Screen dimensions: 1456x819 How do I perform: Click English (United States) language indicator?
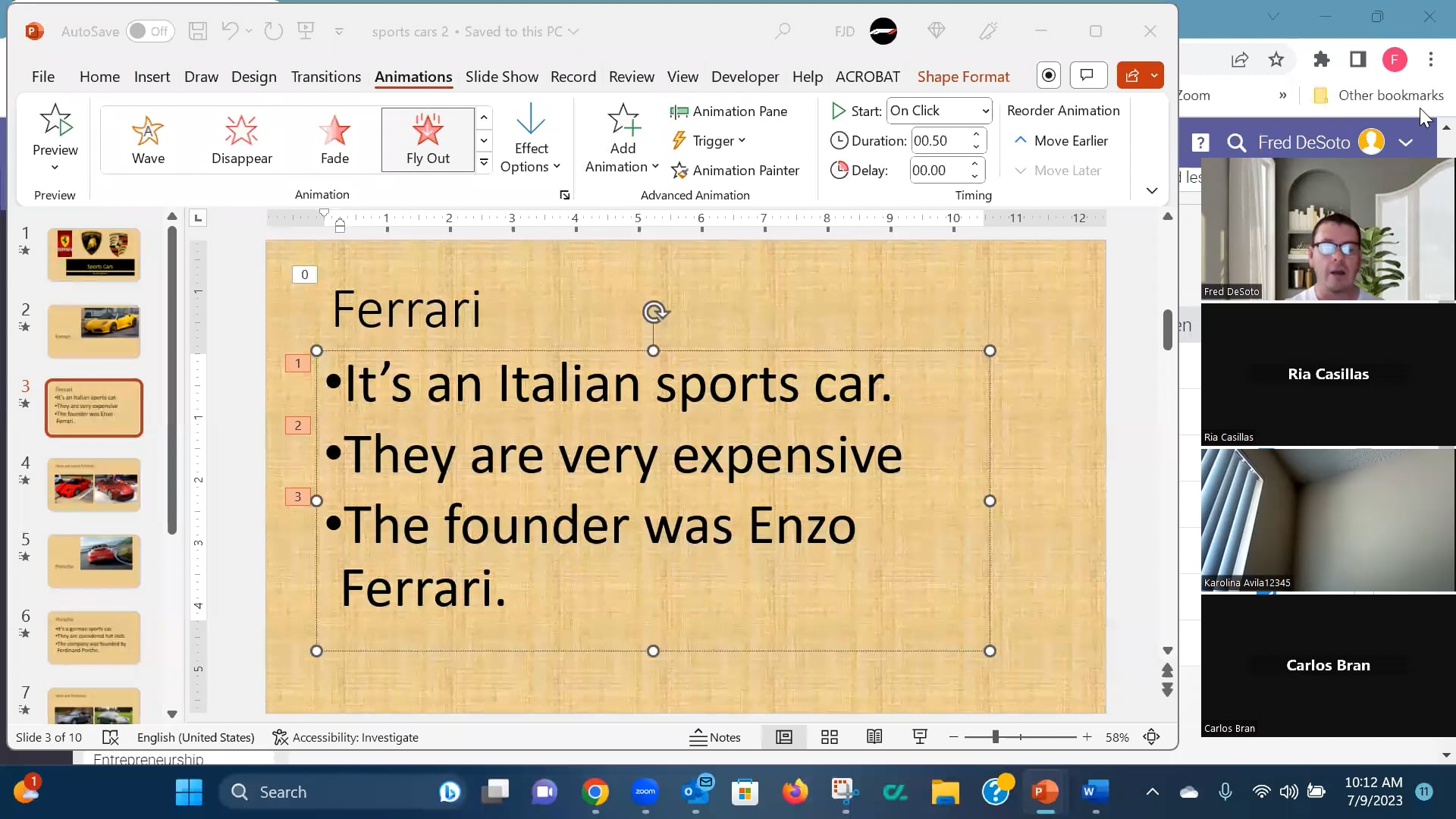pyautogui.click(x=196, y=737)
